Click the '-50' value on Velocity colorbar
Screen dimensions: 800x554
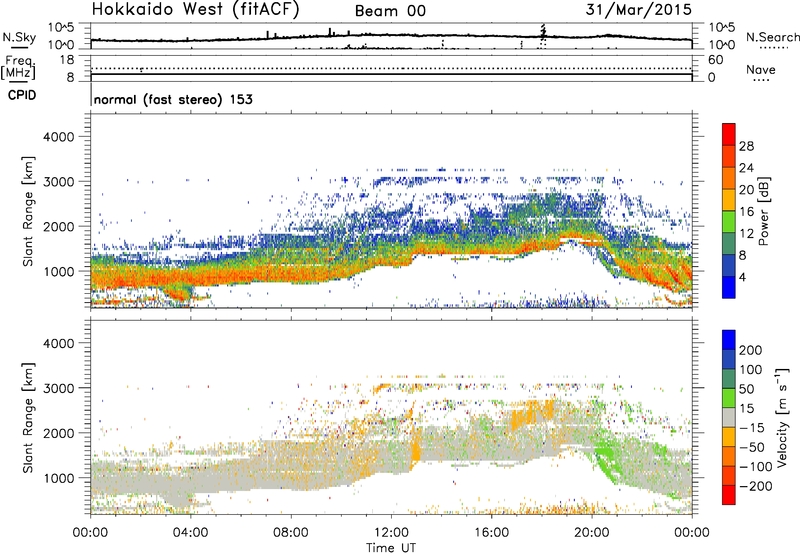(x=752, y=447)
